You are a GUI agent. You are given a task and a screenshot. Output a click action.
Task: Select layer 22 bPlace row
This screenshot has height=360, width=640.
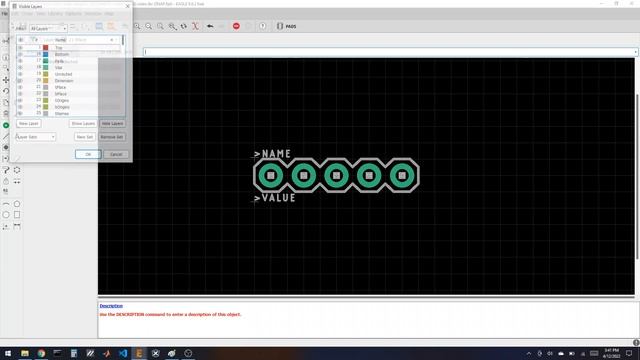pyautogui.click(x=69, y=93)
